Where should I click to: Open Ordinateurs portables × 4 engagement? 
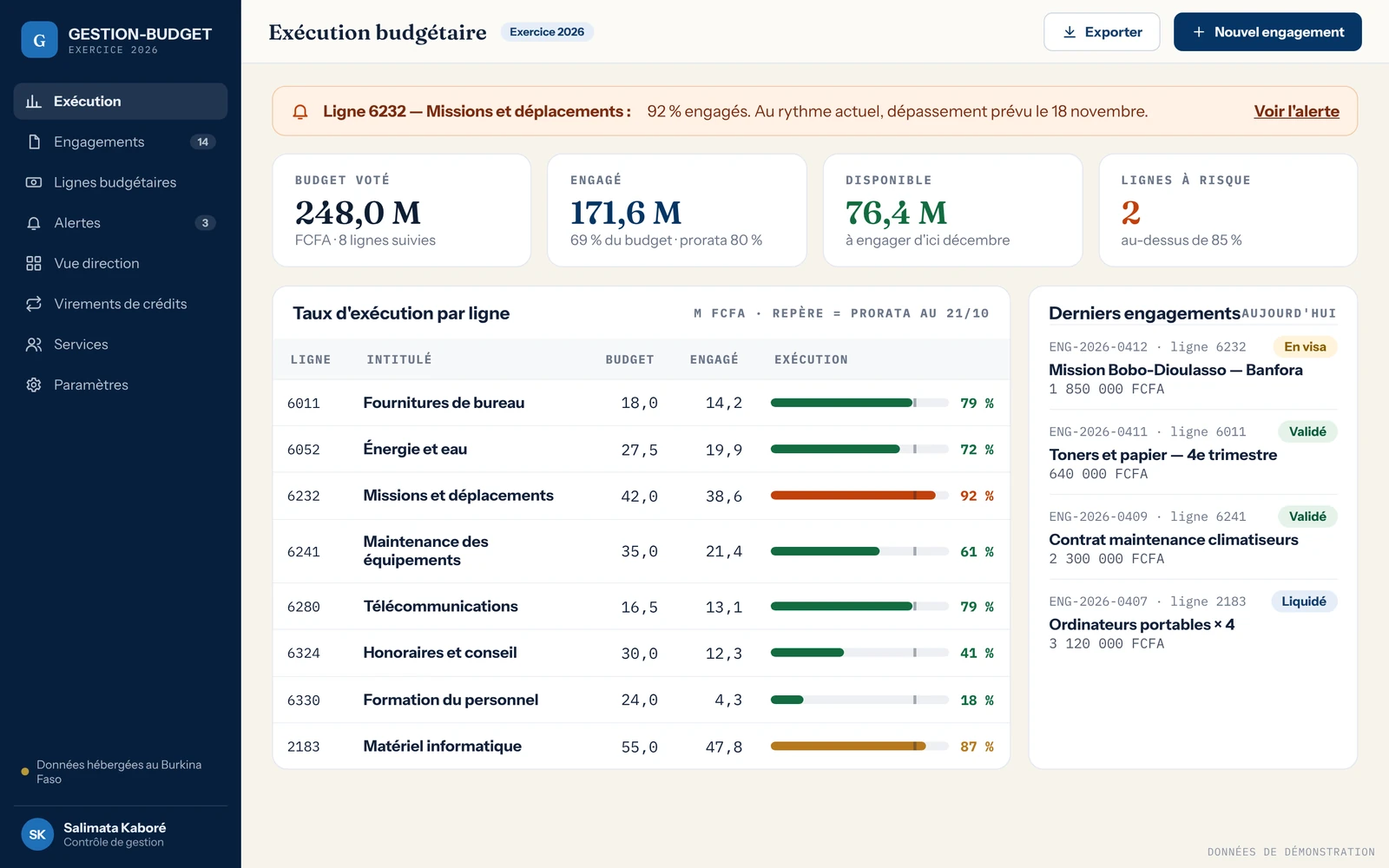click(1142, 625)
